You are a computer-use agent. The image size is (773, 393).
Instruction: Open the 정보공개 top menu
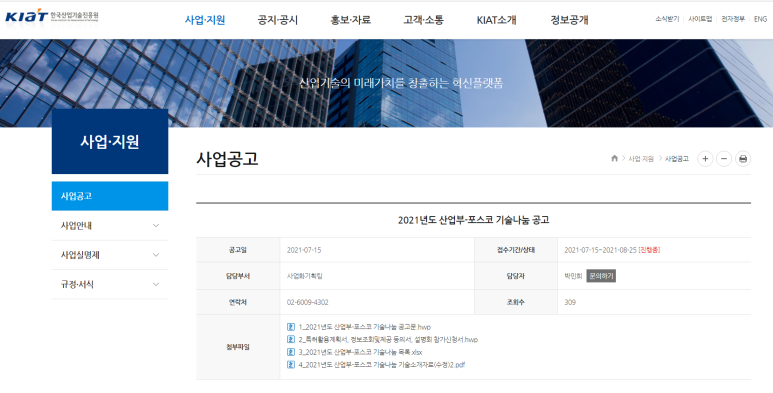click(x=569, y=20)
